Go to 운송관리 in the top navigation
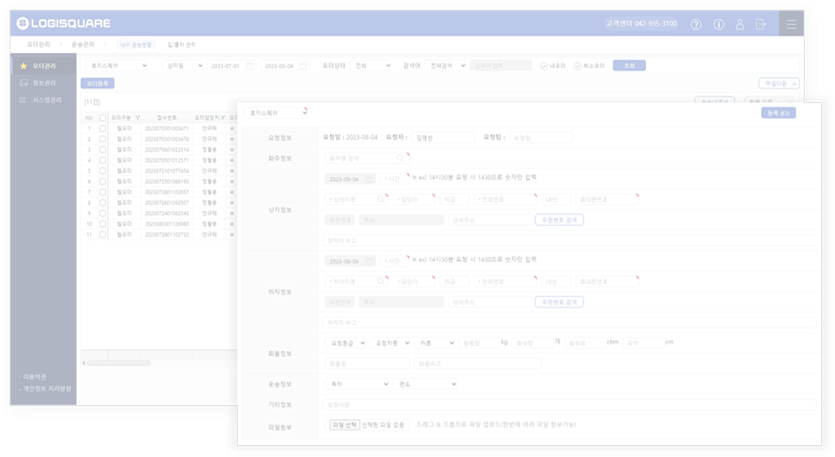This screenshot has height=457, width=835. coord(83,44)
